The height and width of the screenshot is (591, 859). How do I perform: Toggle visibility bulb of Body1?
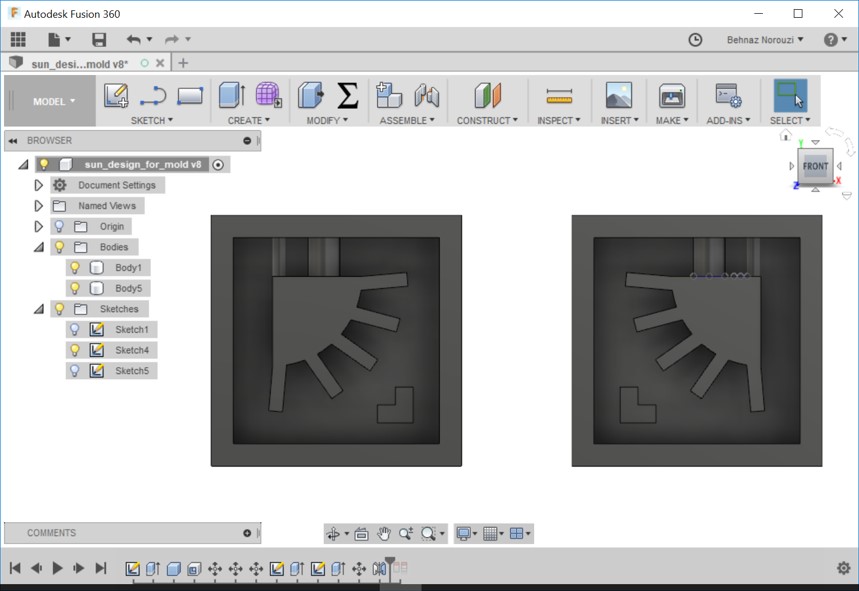[75, 267]
